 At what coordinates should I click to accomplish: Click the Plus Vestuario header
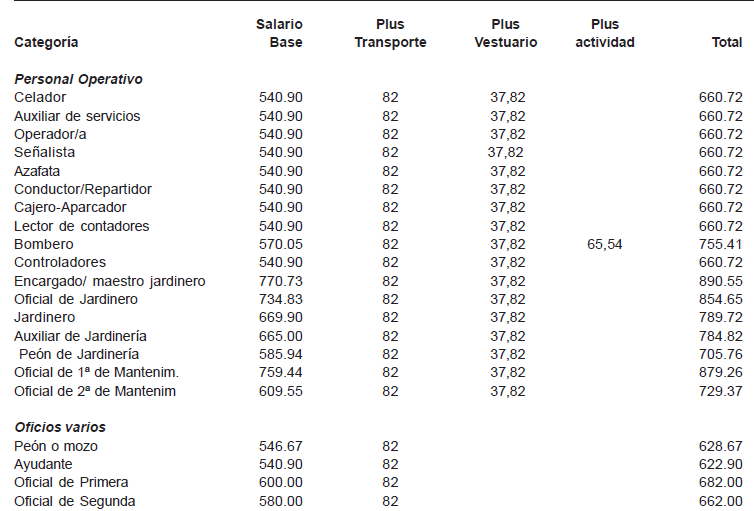(x=505, y=33)
